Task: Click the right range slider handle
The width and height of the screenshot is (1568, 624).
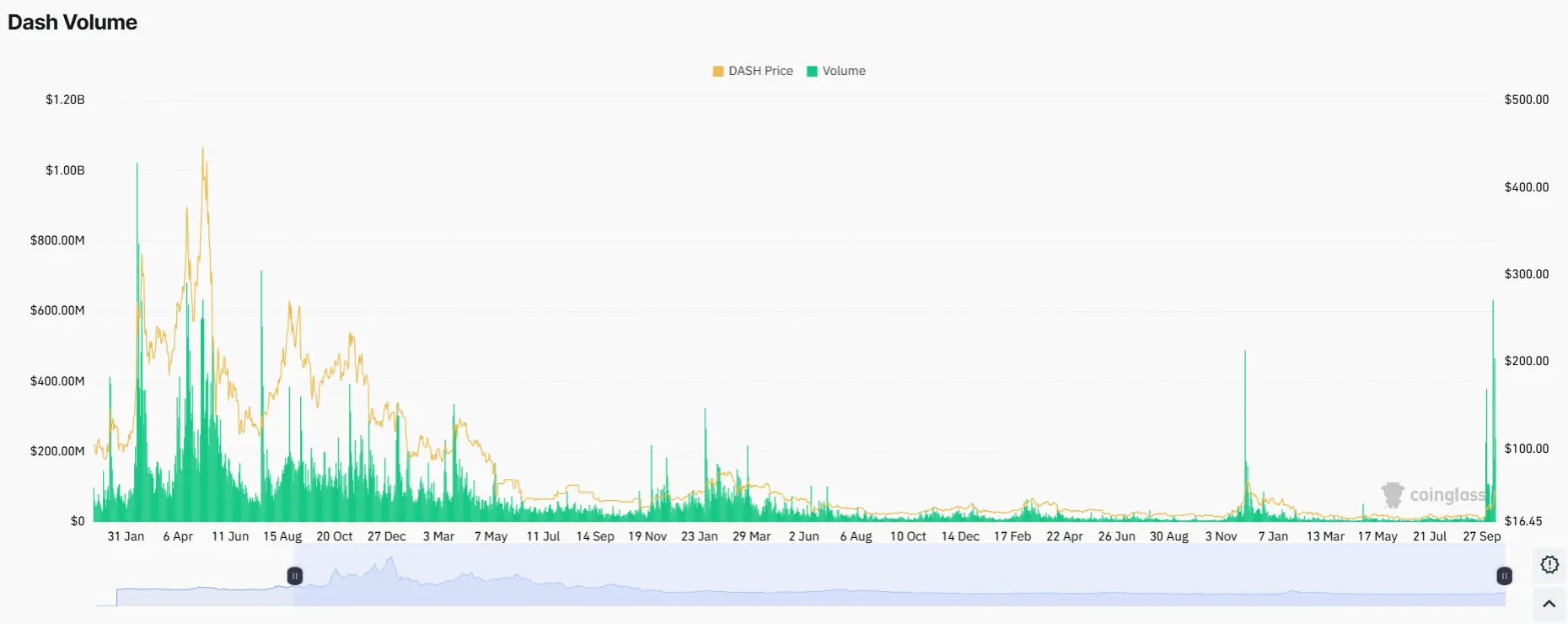Action: pyautogui.click(x=1504, y=576)
